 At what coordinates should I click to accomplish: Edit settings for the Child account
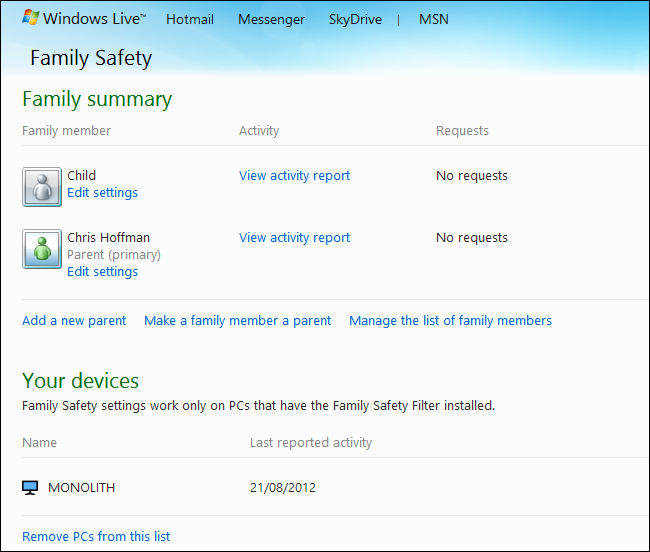coord(102,192)
